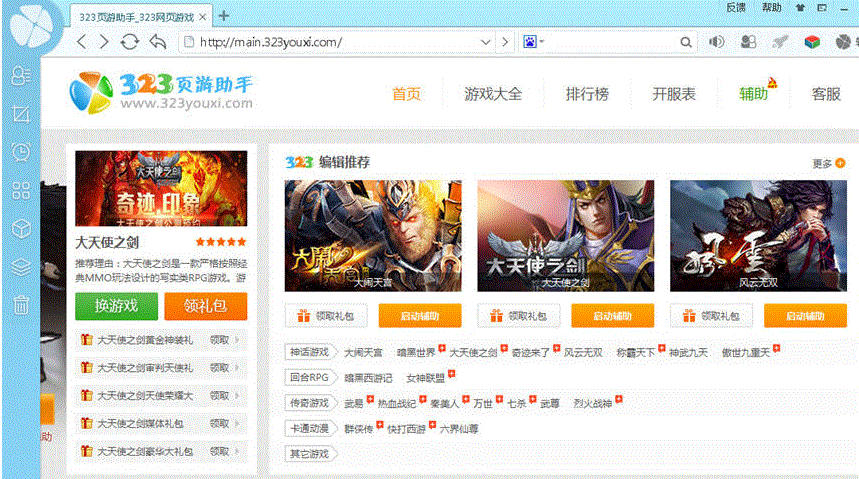Click the go arrow beside address bar
The height and width of the screenshot is (479, 859).
coord(505,42)
